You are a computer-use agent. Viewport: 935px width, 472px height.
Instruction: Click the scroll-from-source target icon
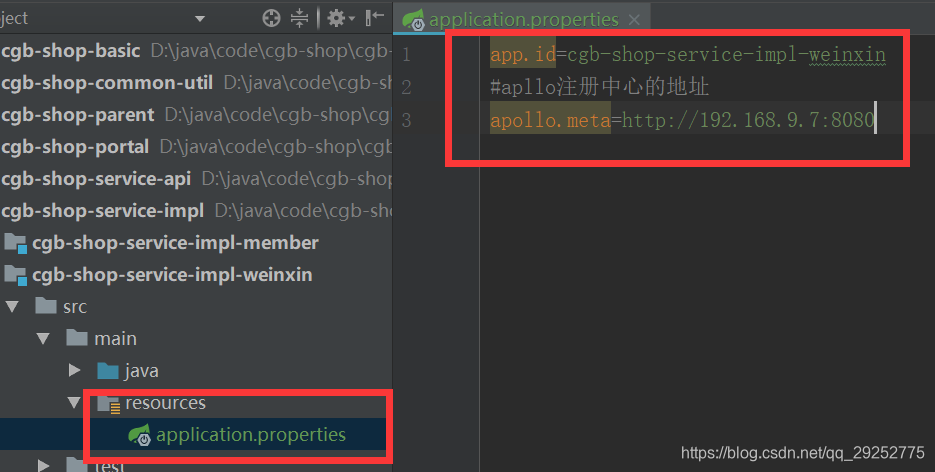click(271, 18)
